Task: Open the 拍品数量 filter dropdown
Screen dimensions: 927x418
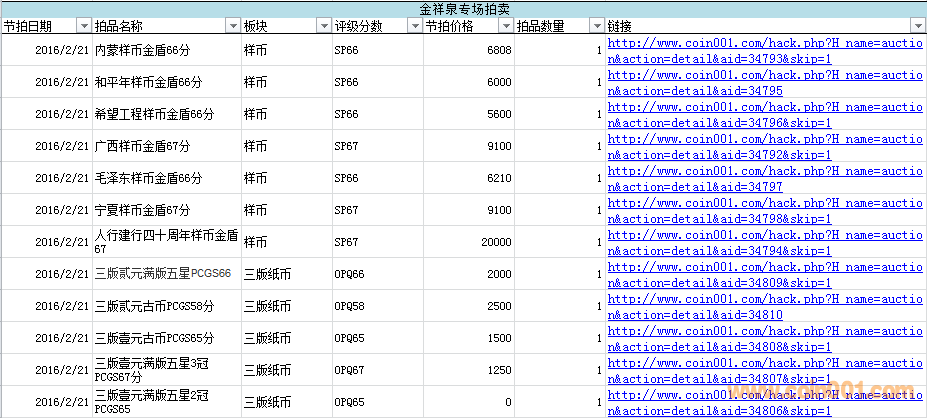Action: coord(597,26)
